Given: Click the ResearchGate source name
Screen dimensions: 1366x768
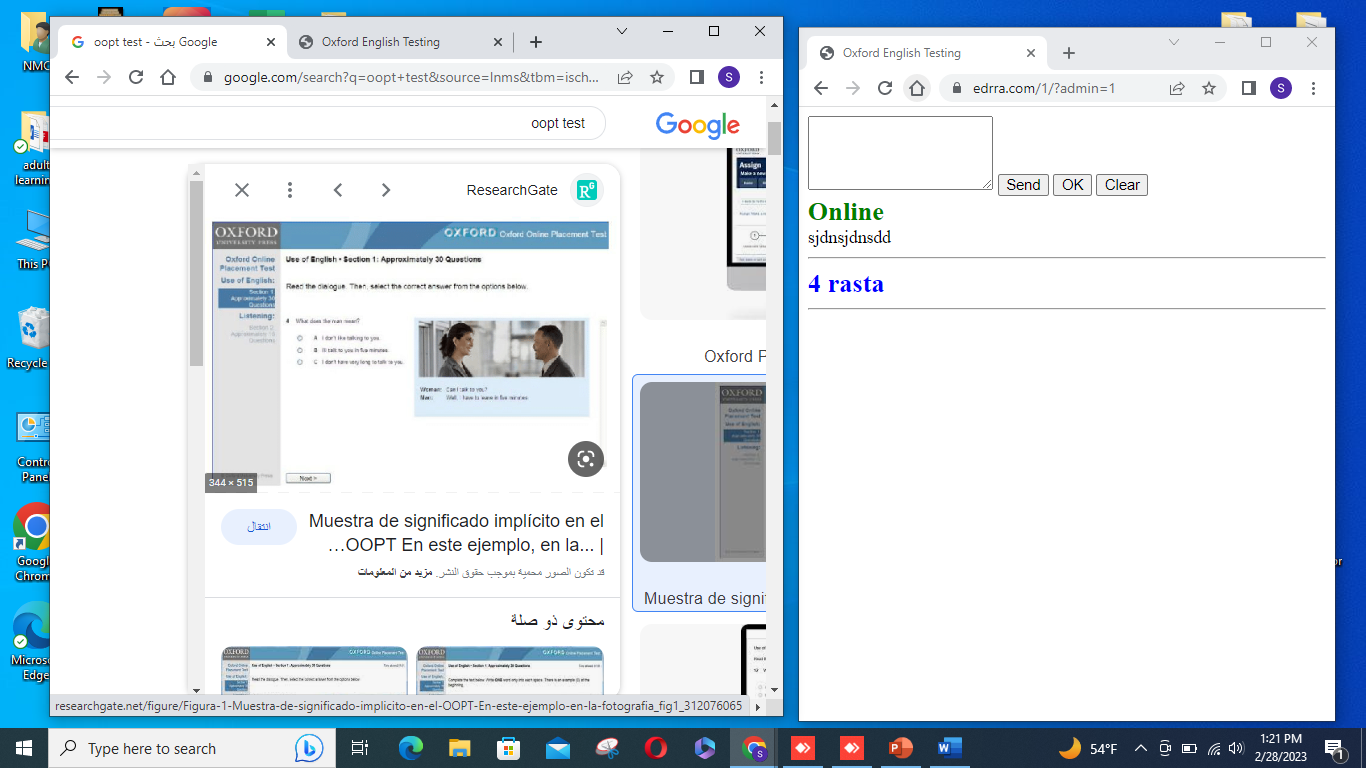Looking at the screenshot, I should coord(512,190).
